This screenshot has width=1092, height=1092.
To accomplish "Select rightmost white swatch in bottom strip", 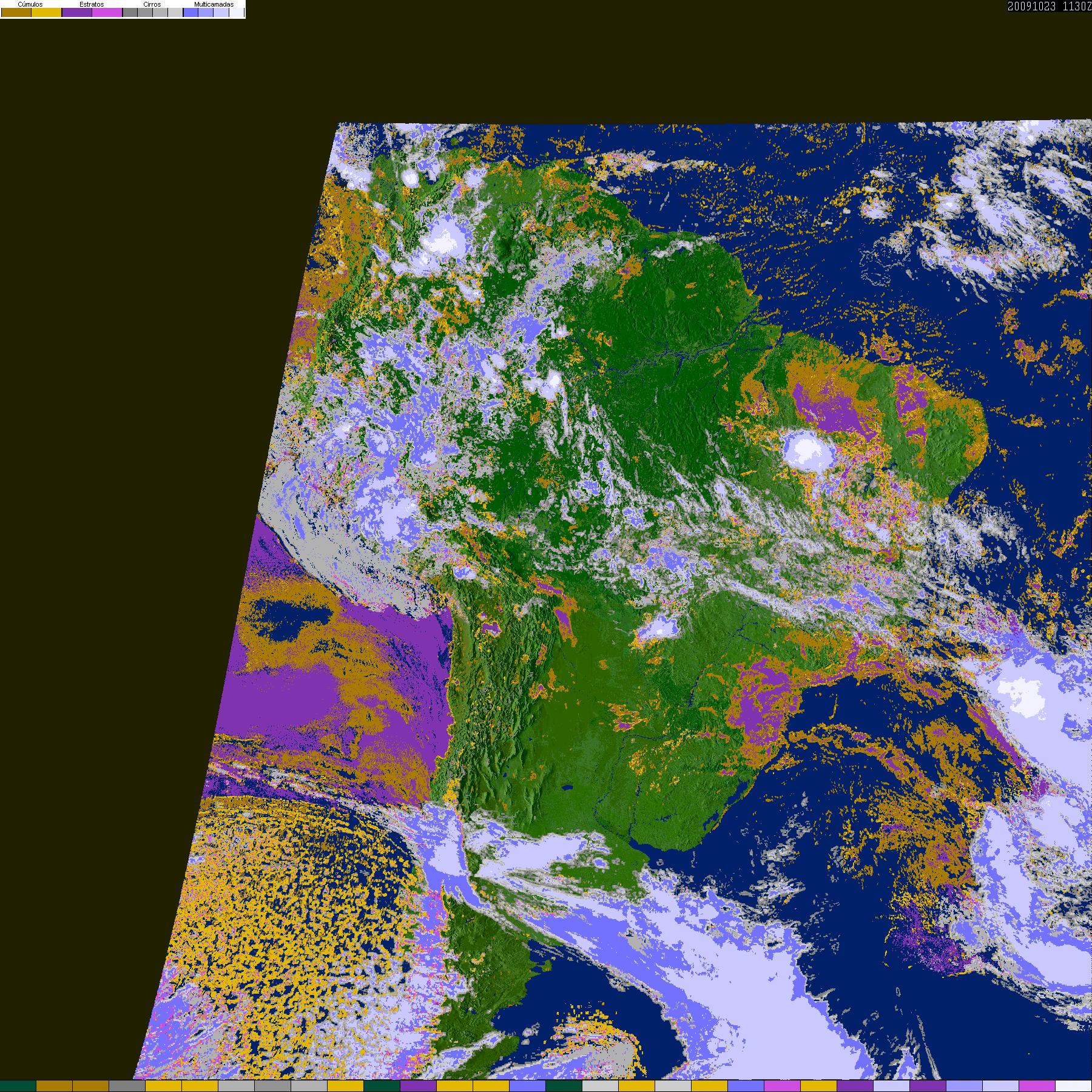I will [x=1074, y=1086].
